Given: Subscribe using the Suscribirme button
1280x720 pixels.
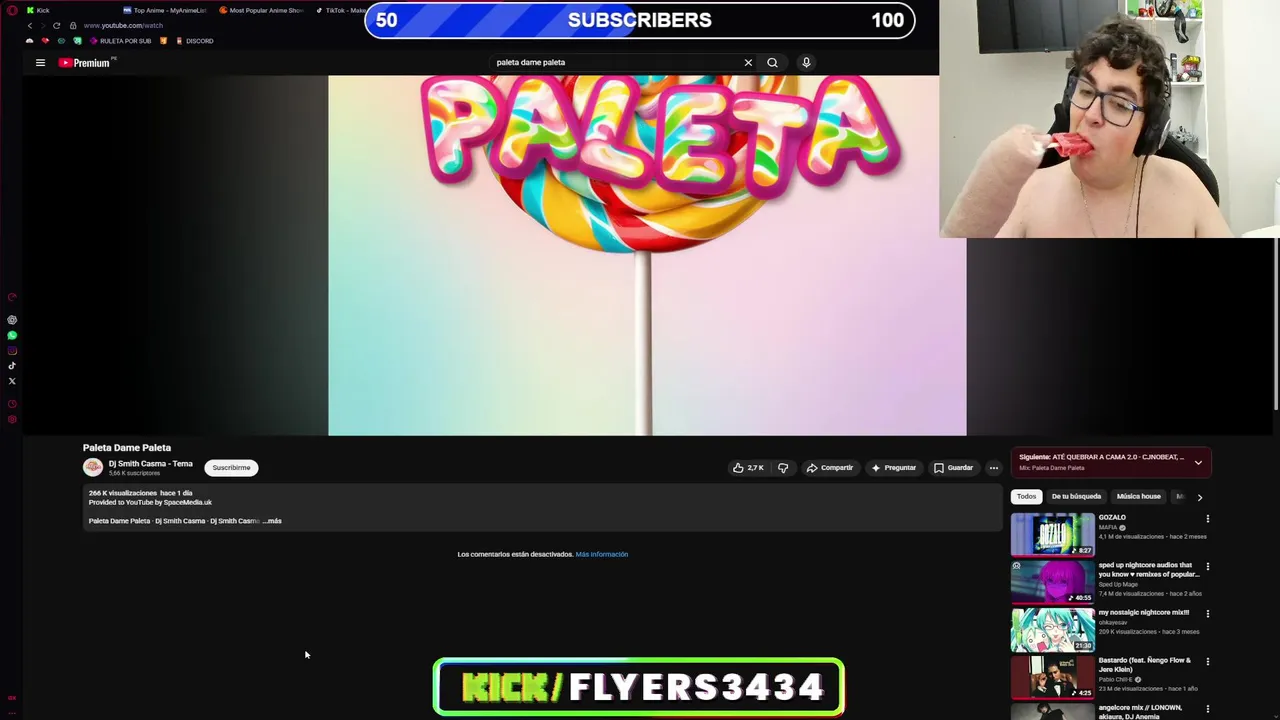Looking at the screenshot, I should (x=231, y=468).
